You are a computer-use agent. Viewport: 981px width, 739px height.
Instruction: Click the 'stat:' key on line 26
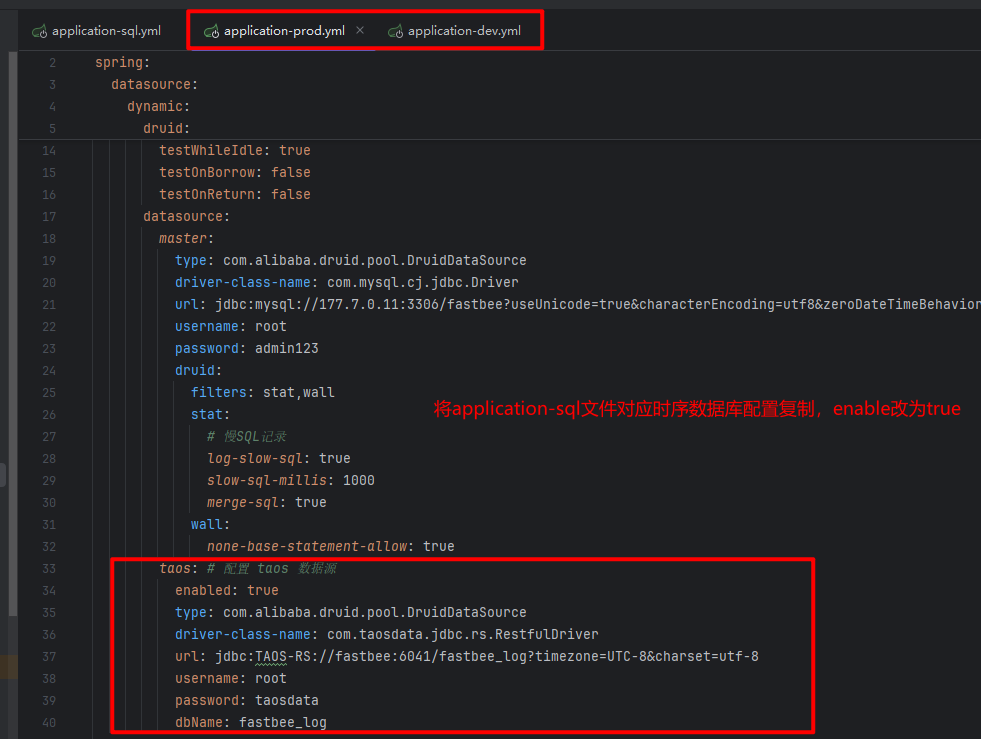click(210, 414)
